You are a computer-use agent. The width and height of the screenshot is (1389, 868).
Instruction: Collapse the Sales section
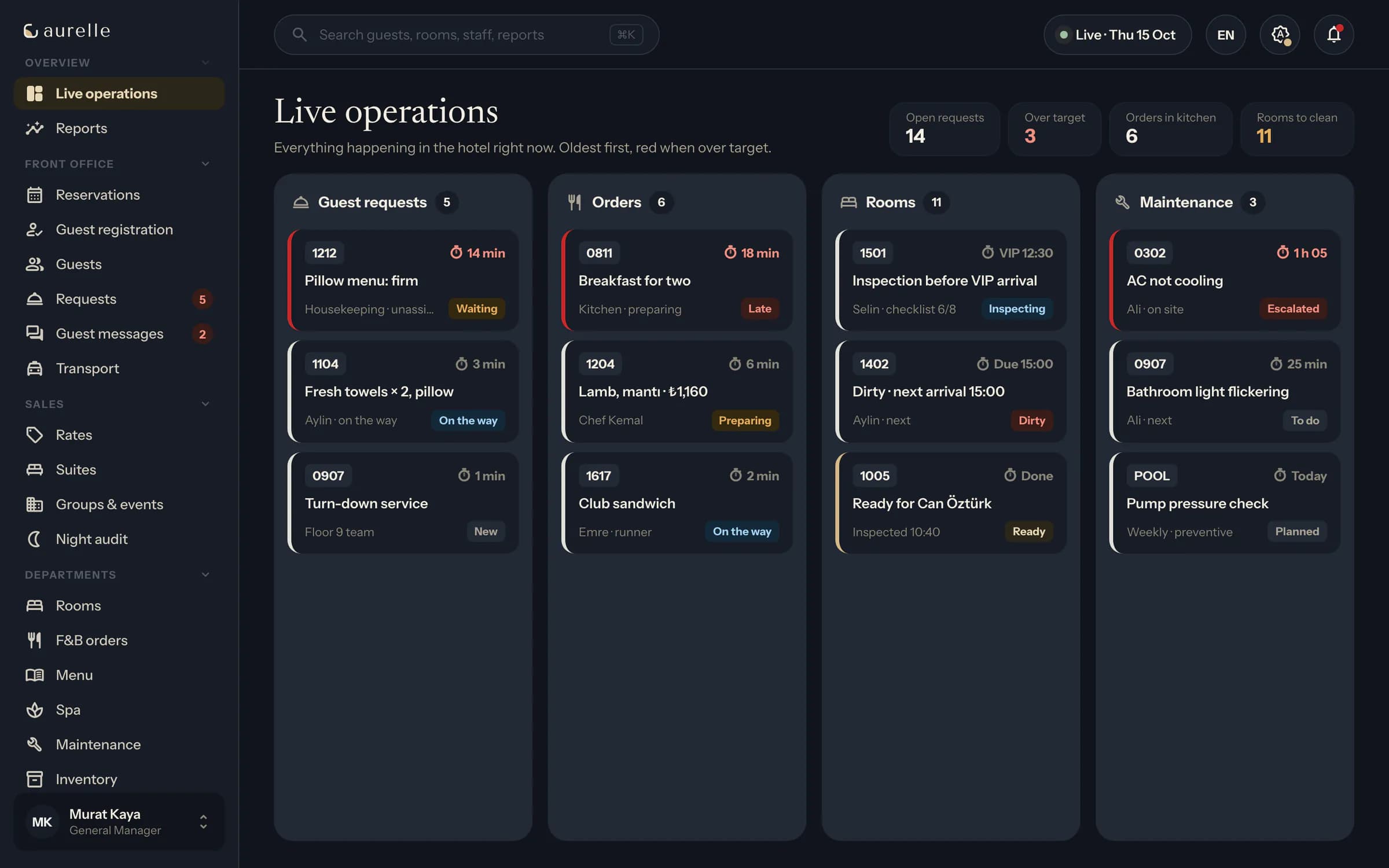[205, 404]
